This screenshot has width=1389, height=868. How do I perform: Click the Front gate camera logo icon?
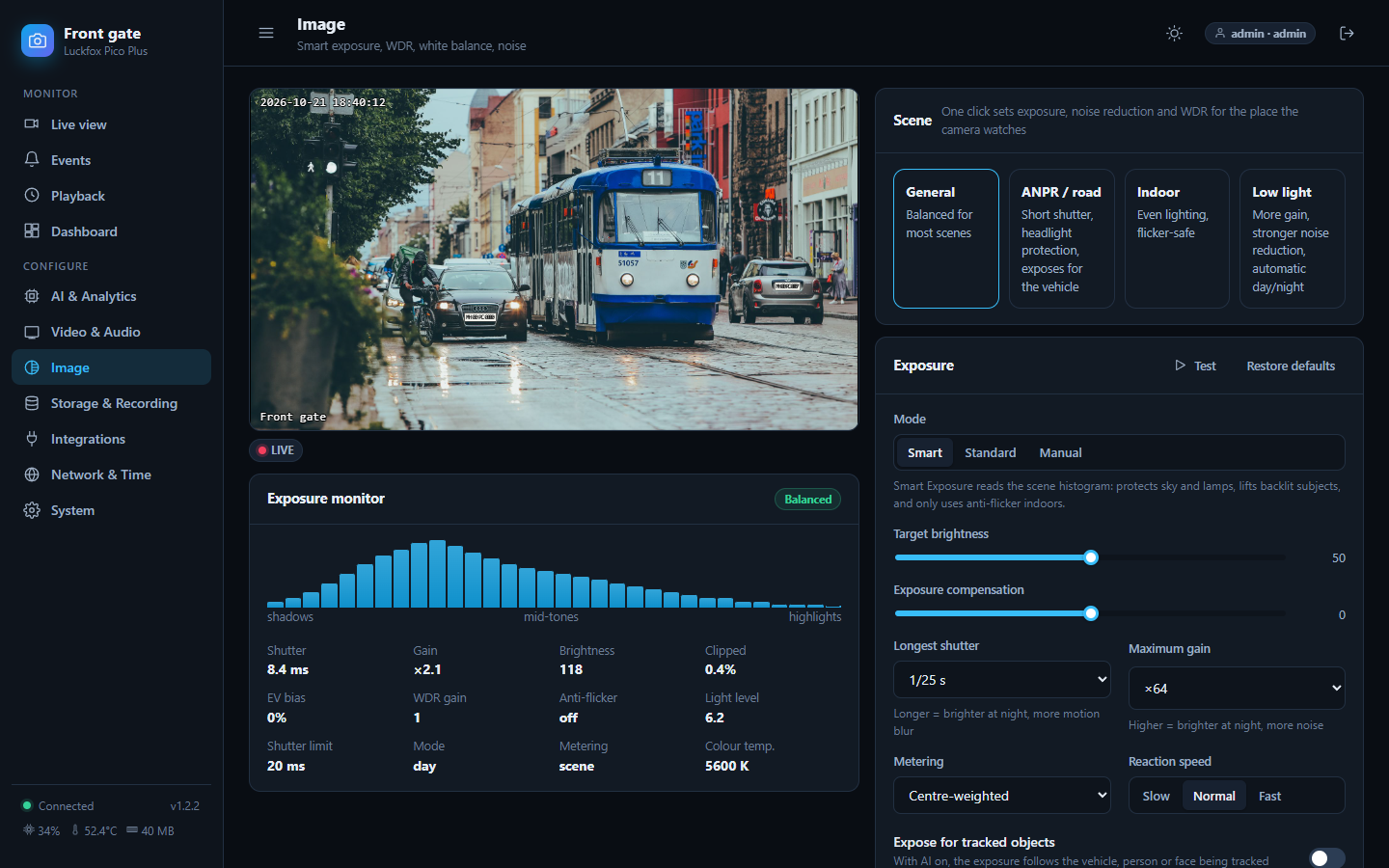[x=38, y=41]
